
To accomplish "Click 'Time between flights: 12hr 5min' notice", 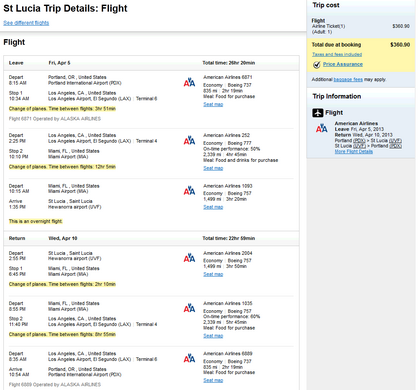I will [x=82, y=167].
